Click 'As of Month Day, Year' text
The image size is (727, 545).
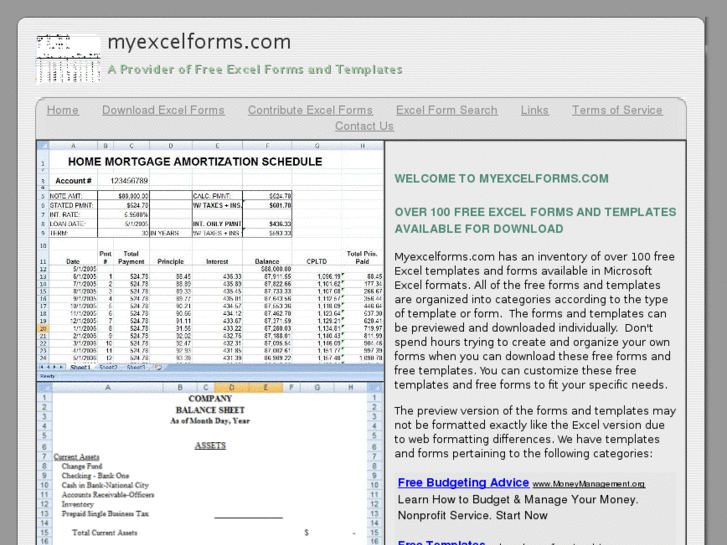click(x=210, y=421)
